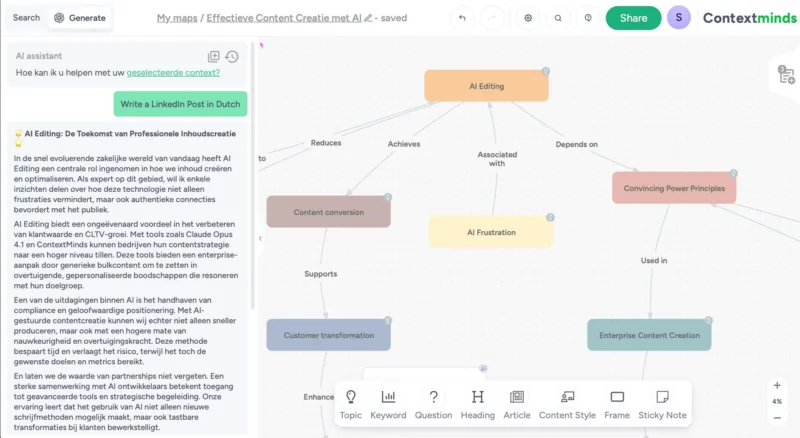This screenshot has height=438, width=800.
Task: Choose the Heading tool
Action: point(477,403)
